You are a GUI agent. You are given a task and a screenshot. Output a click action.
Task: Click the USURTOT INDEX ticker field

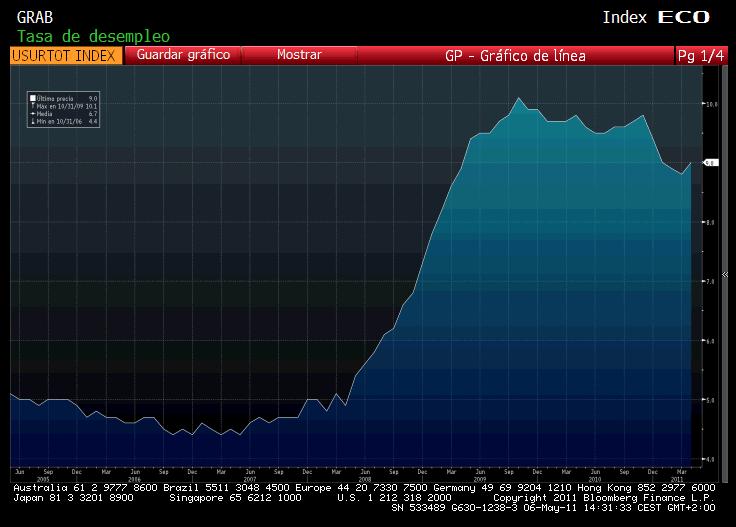(x=66, y=55)
